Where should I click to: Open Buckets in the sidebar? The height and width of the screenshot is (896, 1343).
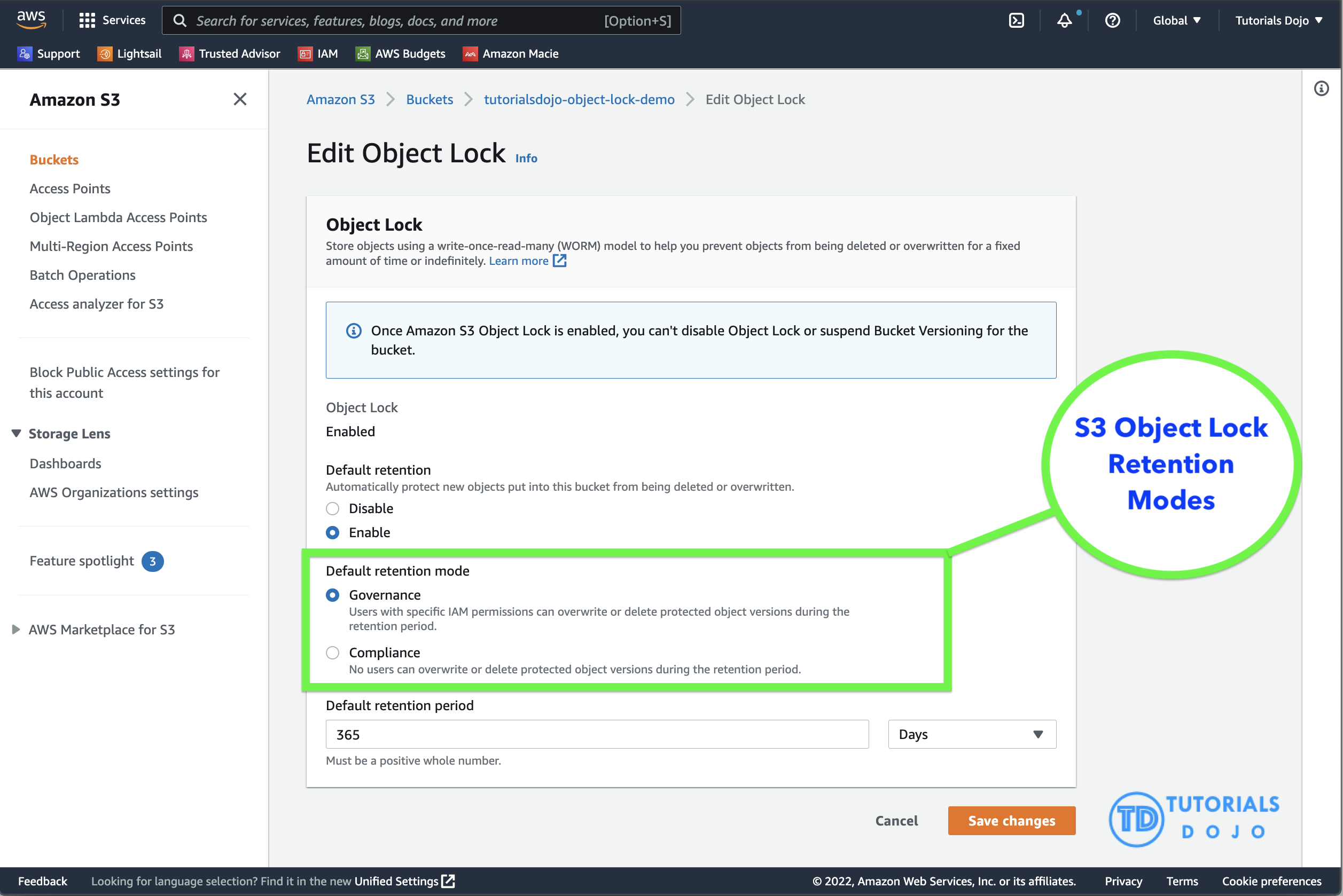(x=54, y=160)
